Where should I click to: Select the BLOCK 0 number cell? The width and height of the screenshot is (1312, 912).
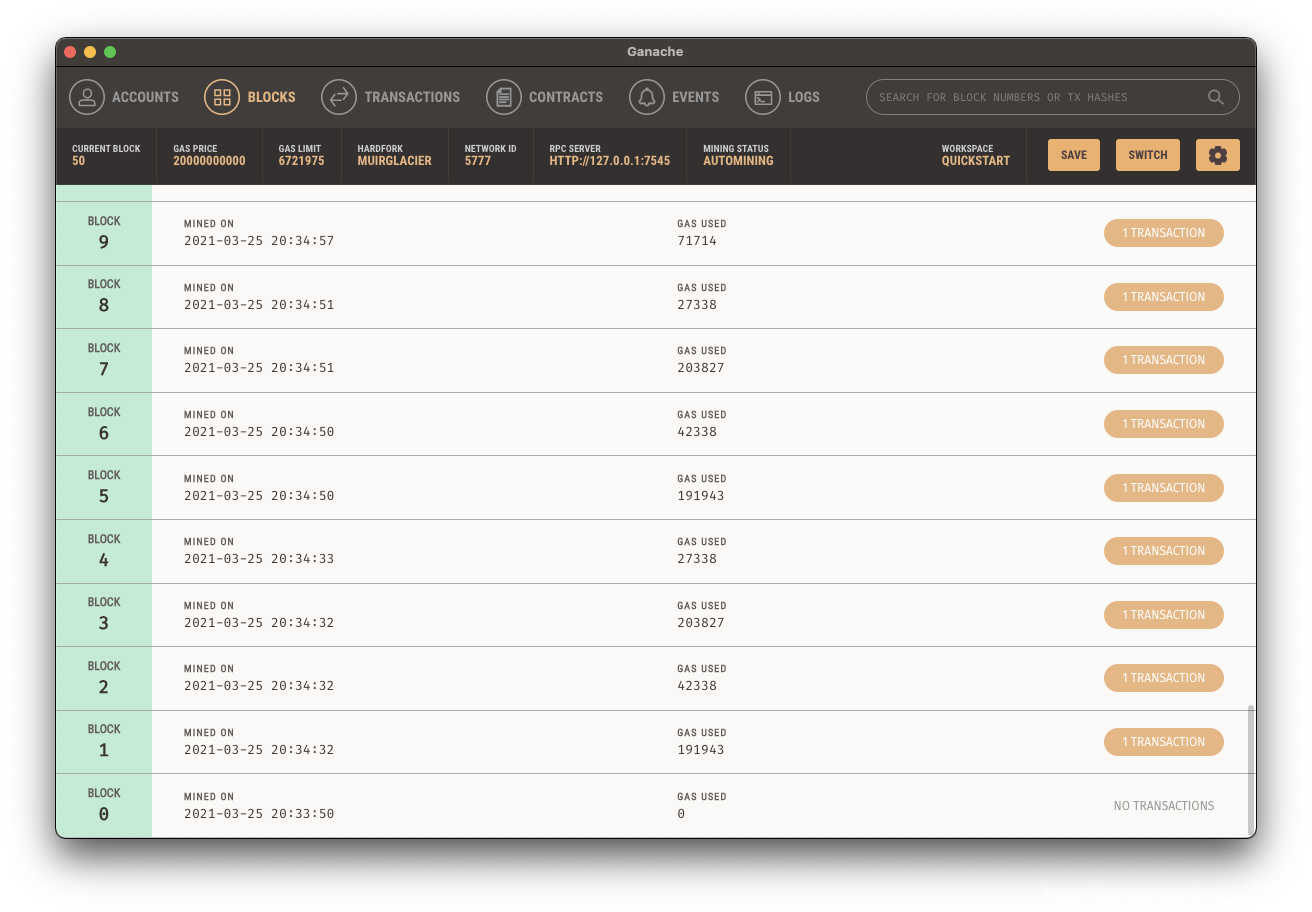[104, 806]
